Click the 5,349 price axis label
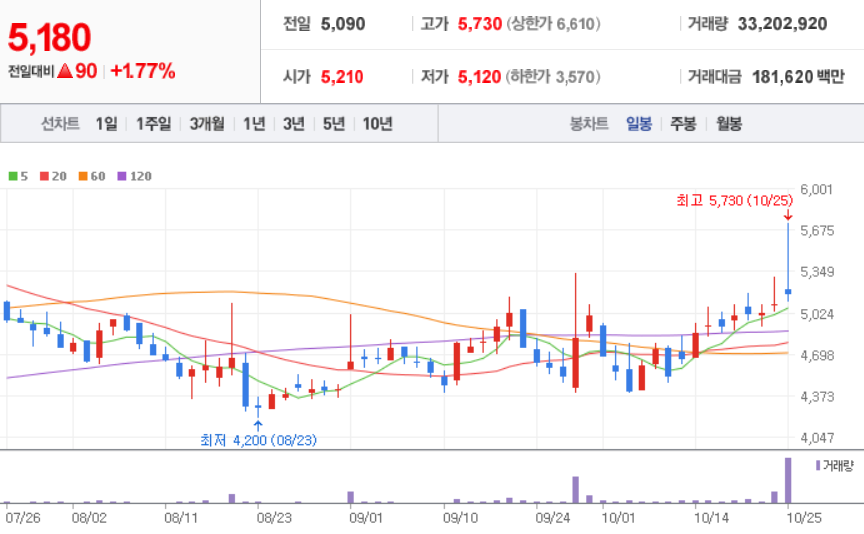This screenshot has height=534, width=864. click(817, 272)
